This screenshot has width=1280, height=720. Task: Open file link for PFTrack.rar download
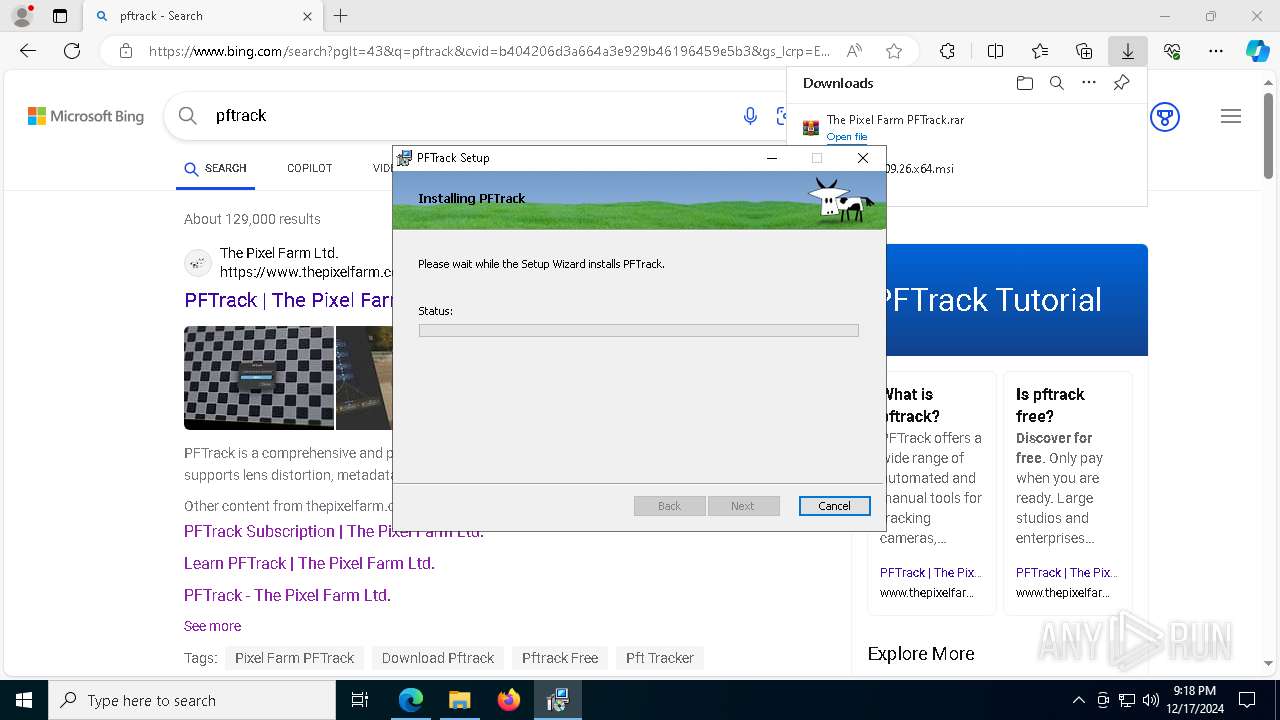pos(847,137)
